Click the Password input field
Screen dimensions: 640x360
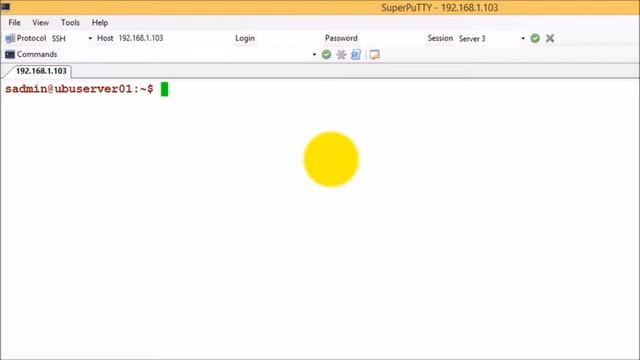(x=391, y=38)
